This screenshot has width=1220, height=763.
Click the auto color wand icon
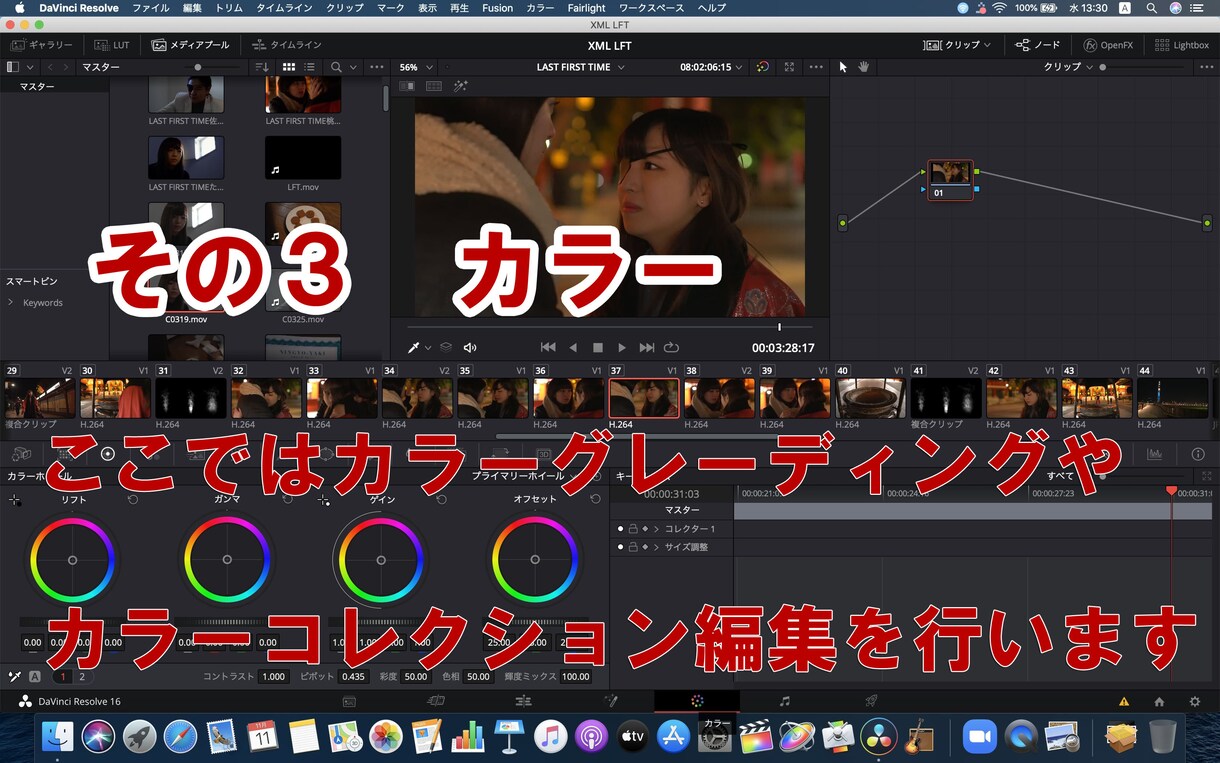(x=14, y=676)
